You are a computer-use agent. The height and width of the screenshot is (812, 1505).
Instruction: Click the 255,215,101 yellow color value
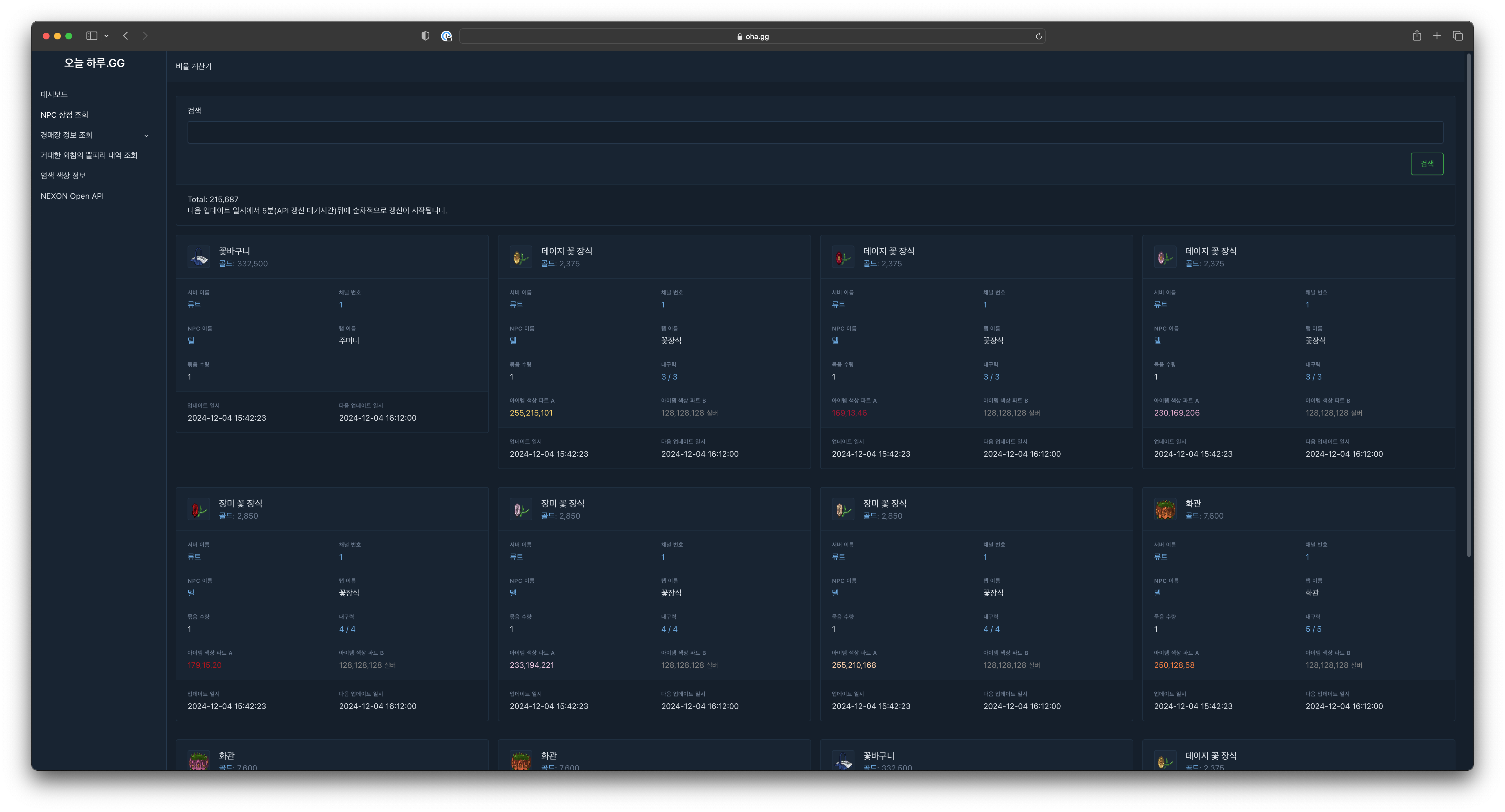[531, 412]
